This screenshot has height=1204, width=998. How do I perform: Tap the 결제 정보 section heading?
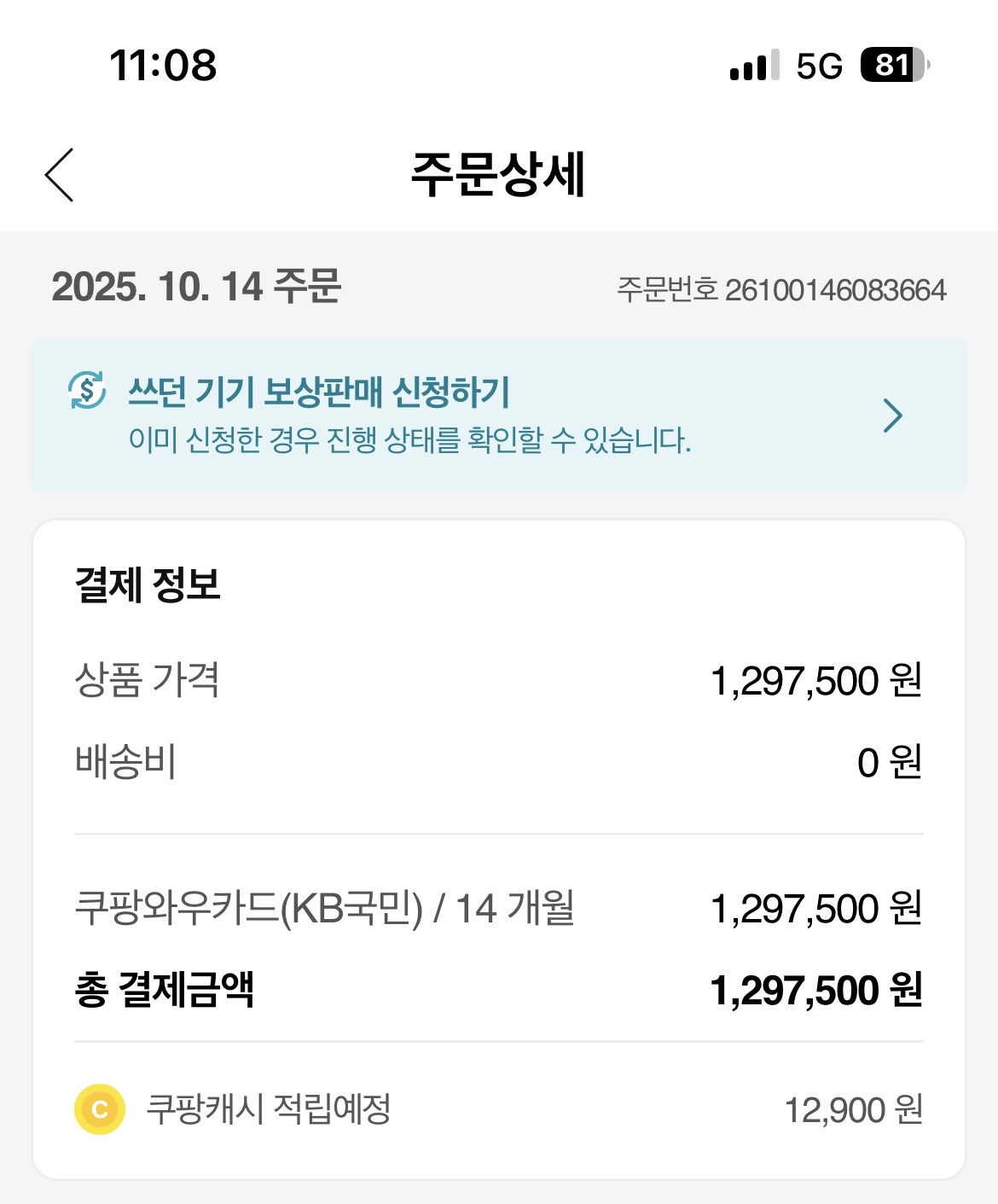pos(148,585)
